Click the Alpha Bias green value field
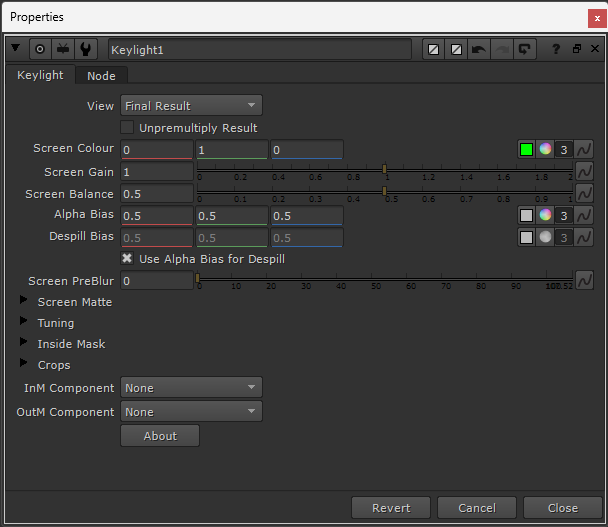 pos(231,216)
